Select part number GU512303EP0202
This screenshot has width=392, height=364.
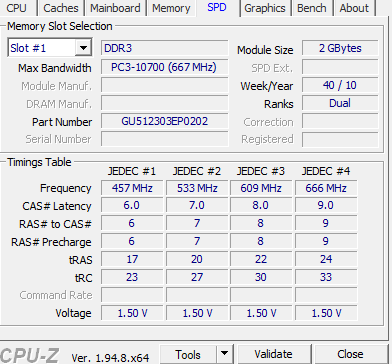(165, 121)
